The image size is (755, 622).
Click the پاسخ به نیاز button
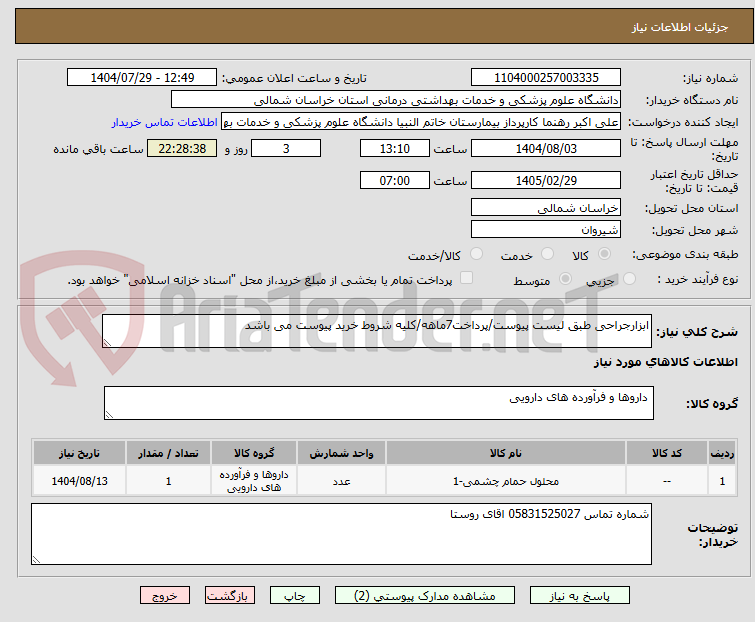click(x=580, y=596)
